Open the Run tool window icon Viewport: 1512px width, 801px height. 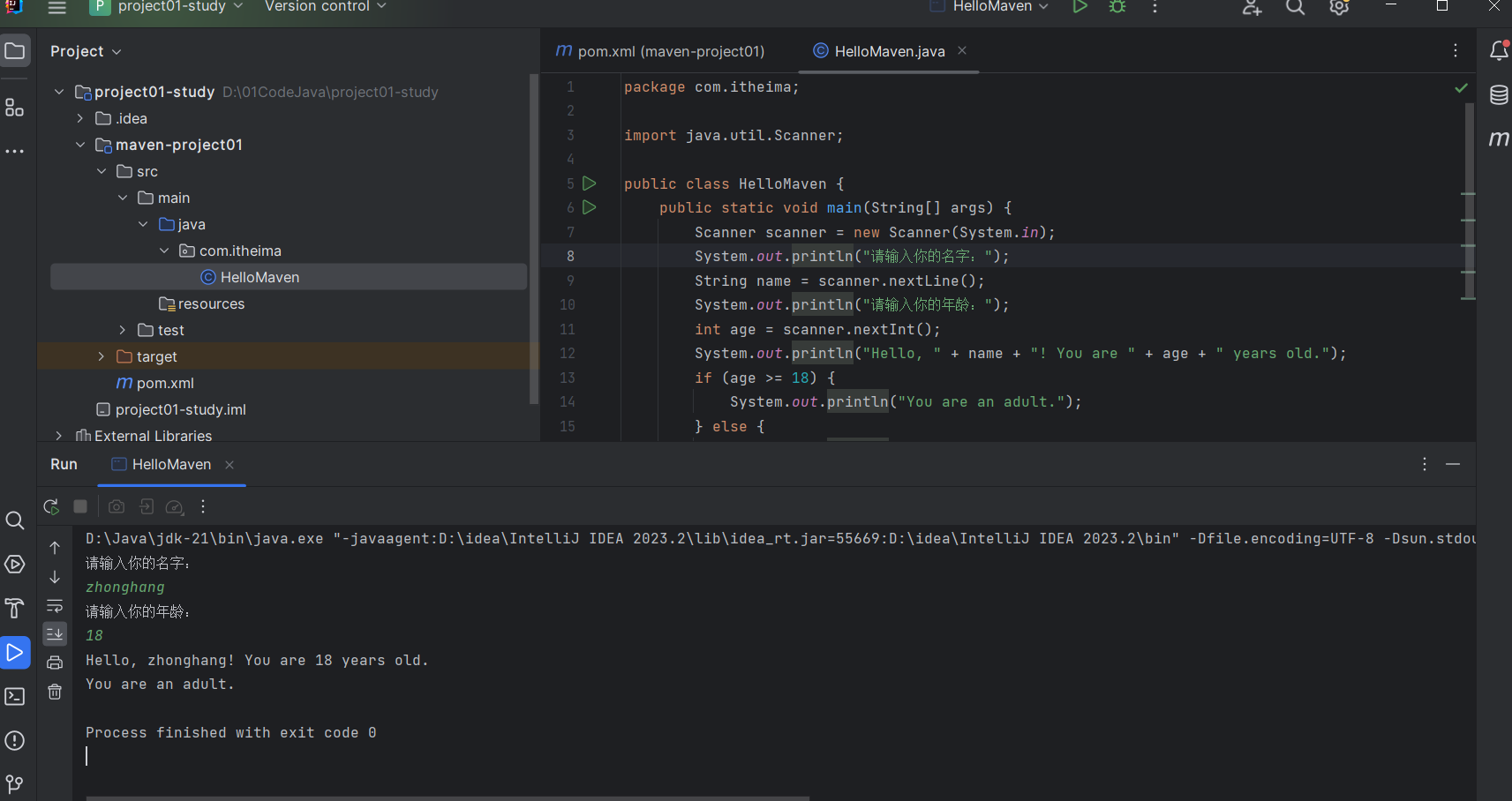15,653
